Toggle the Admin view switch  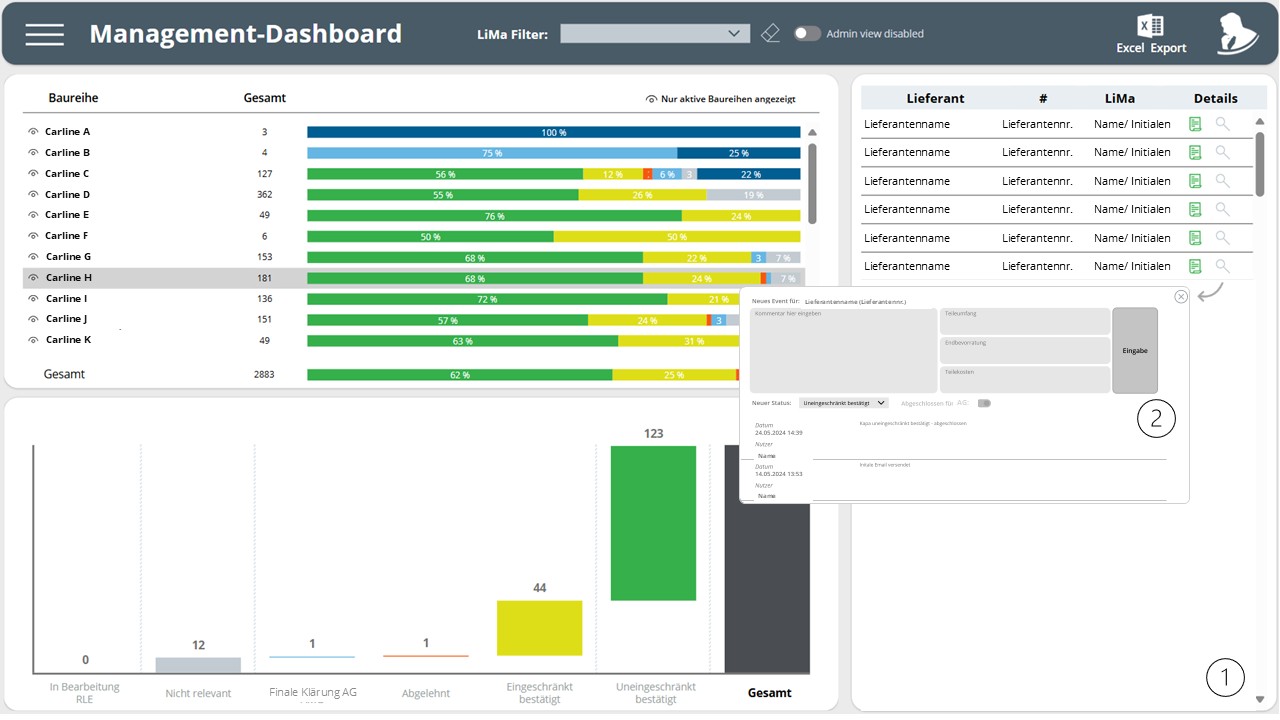click(x=807, y=33)
